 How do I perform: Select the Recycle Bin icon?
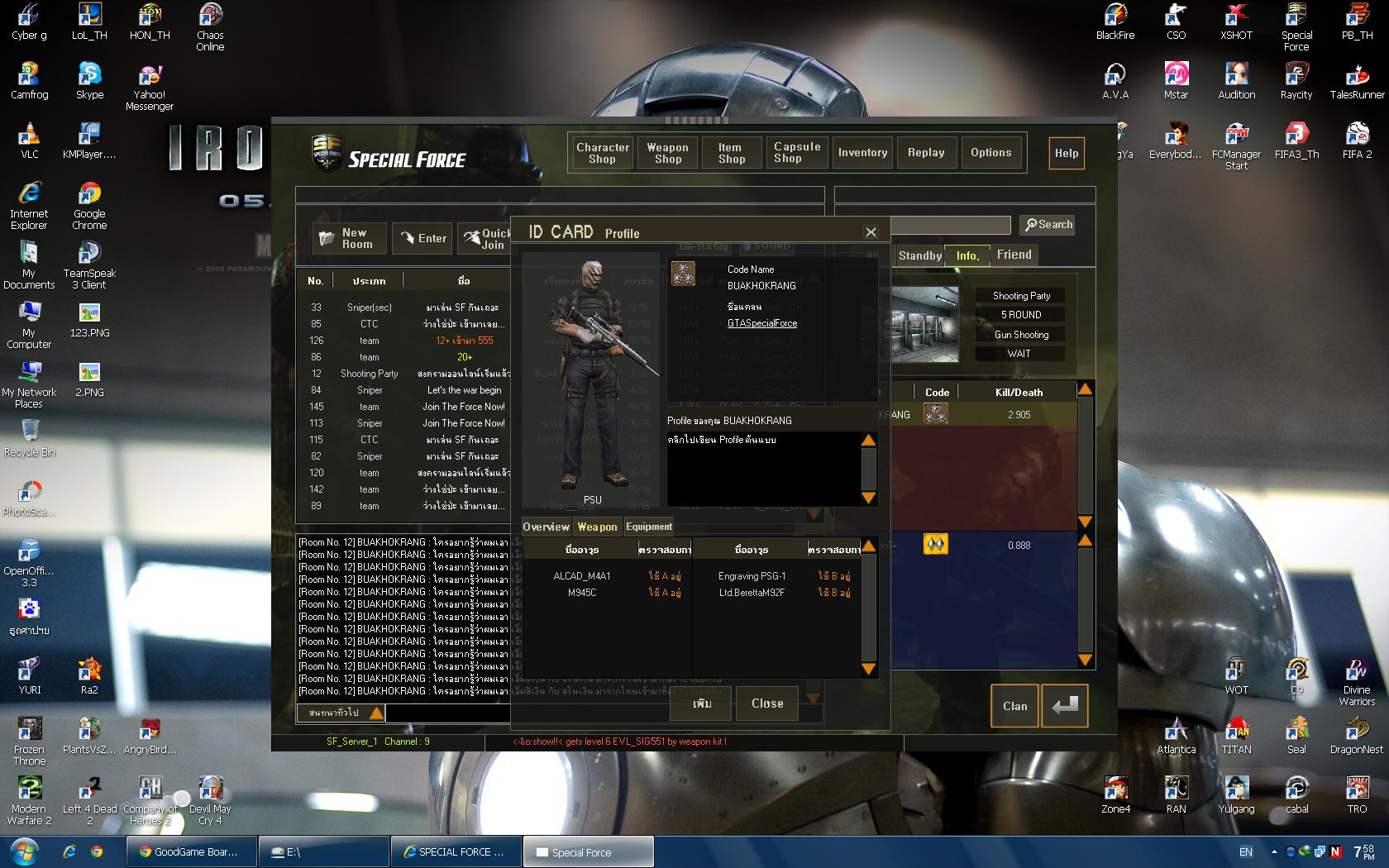click(x=29, y=437)
